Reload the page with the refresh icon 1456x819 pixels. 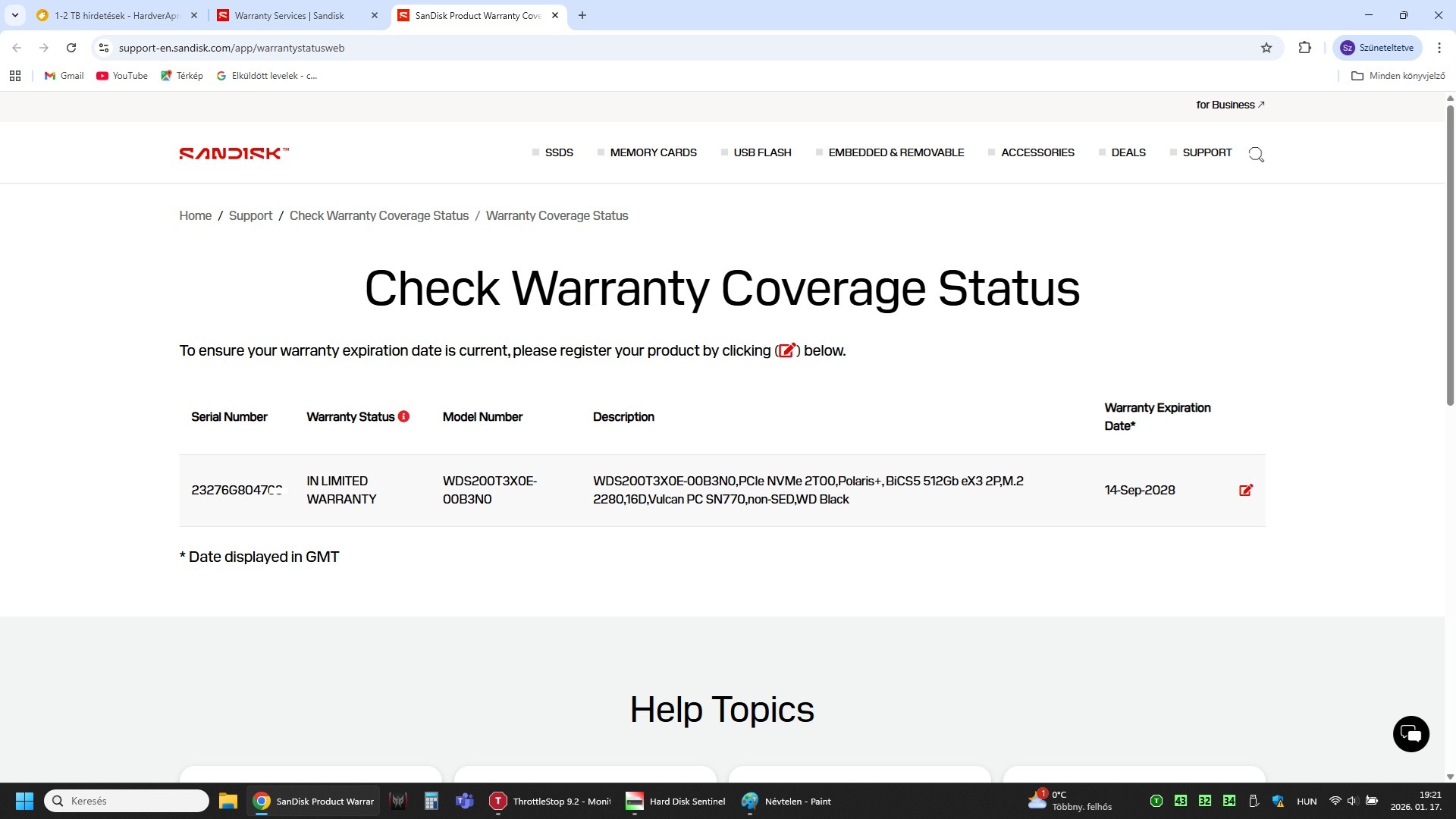[x=71, y=48]
